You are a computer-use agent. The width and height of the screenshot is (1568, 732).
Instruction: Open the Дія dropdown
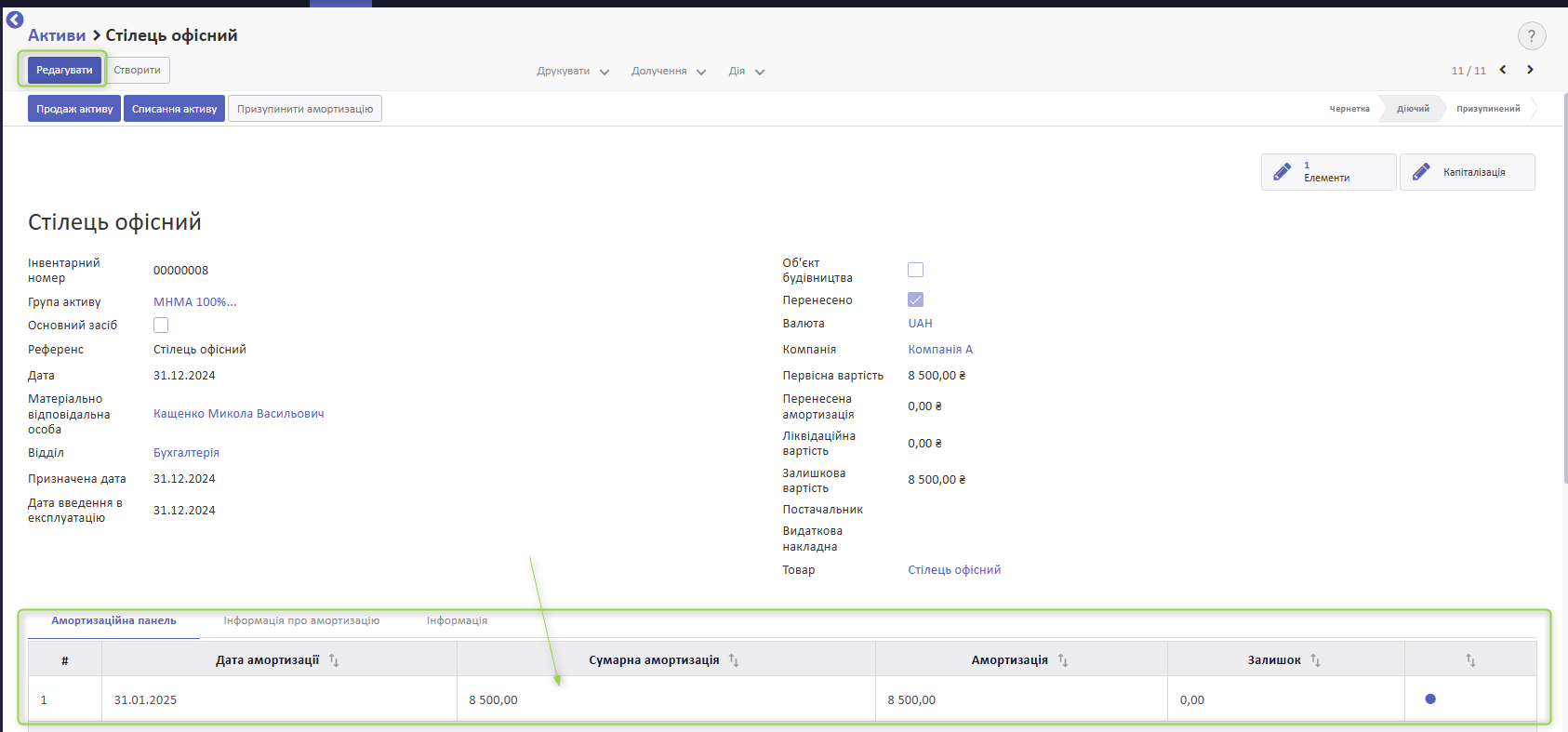pos(747,72)
